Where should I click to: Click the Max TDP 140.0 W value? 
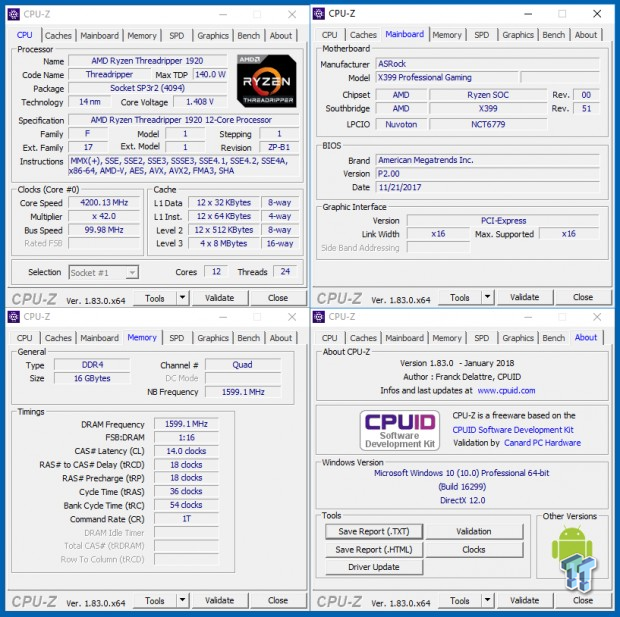[x=210, y=74]
